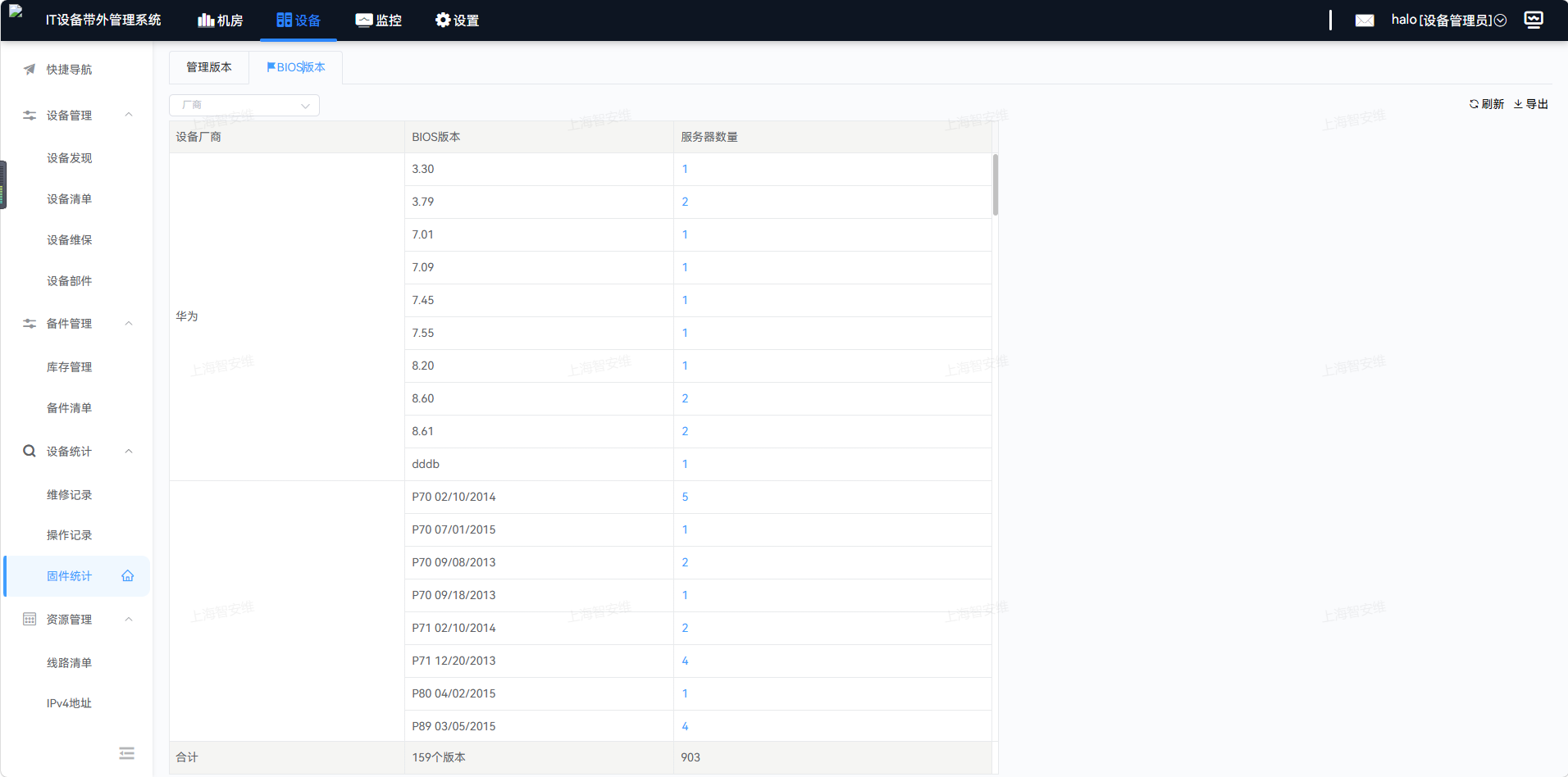Click the home icon beside 固件统计
This screenshot has width=1568, height=777.
(128, 576)
